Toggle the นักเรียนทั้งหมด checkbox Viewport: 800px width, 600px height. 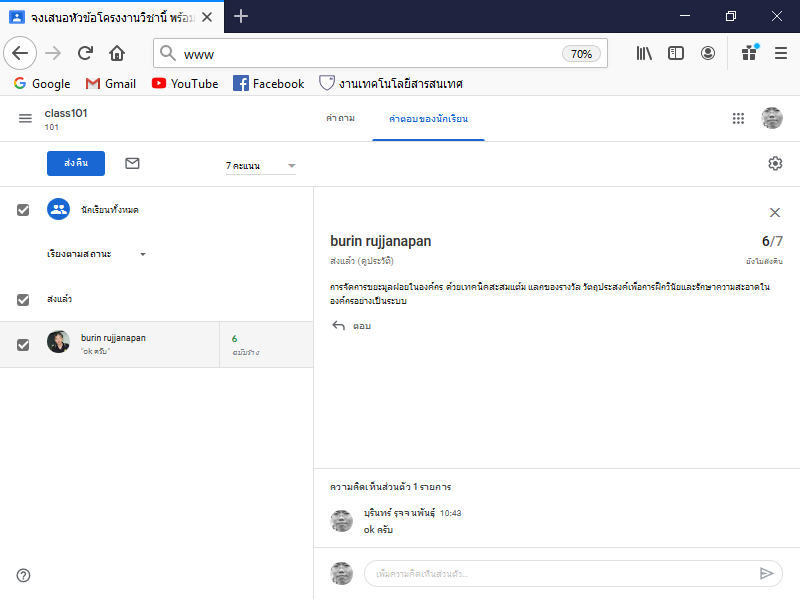23,210
